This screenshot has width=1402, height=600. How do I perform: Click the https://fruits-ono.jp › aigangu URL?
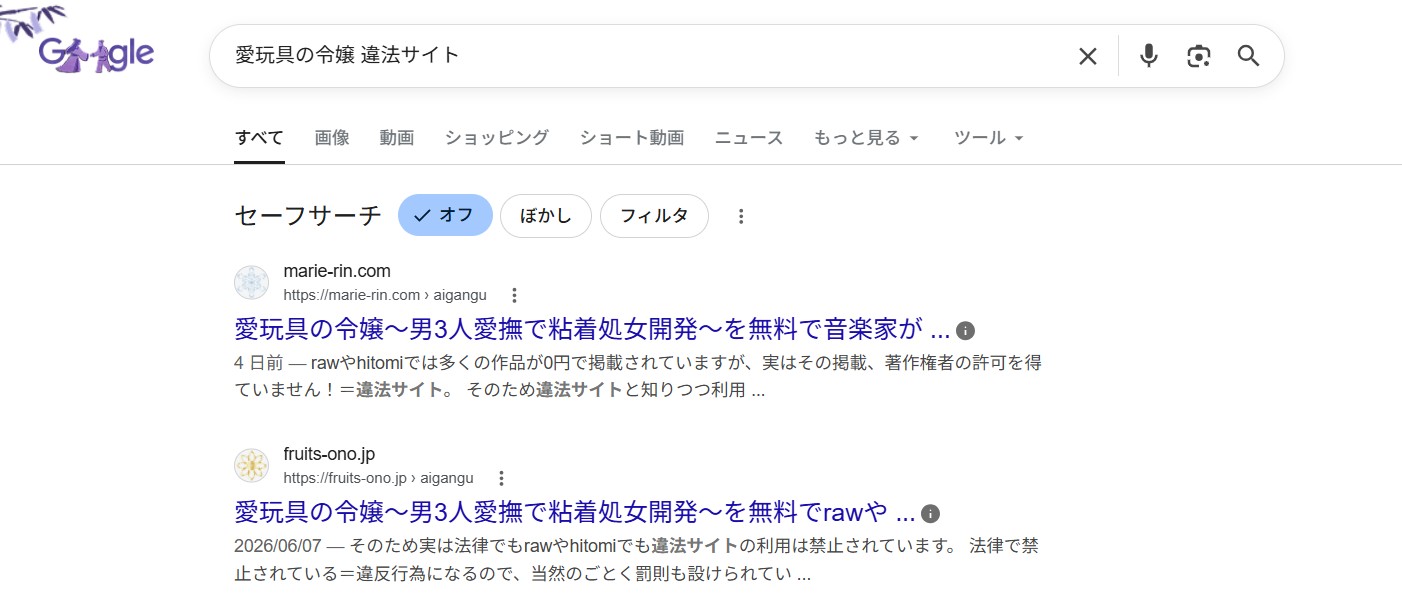point(379,478)
